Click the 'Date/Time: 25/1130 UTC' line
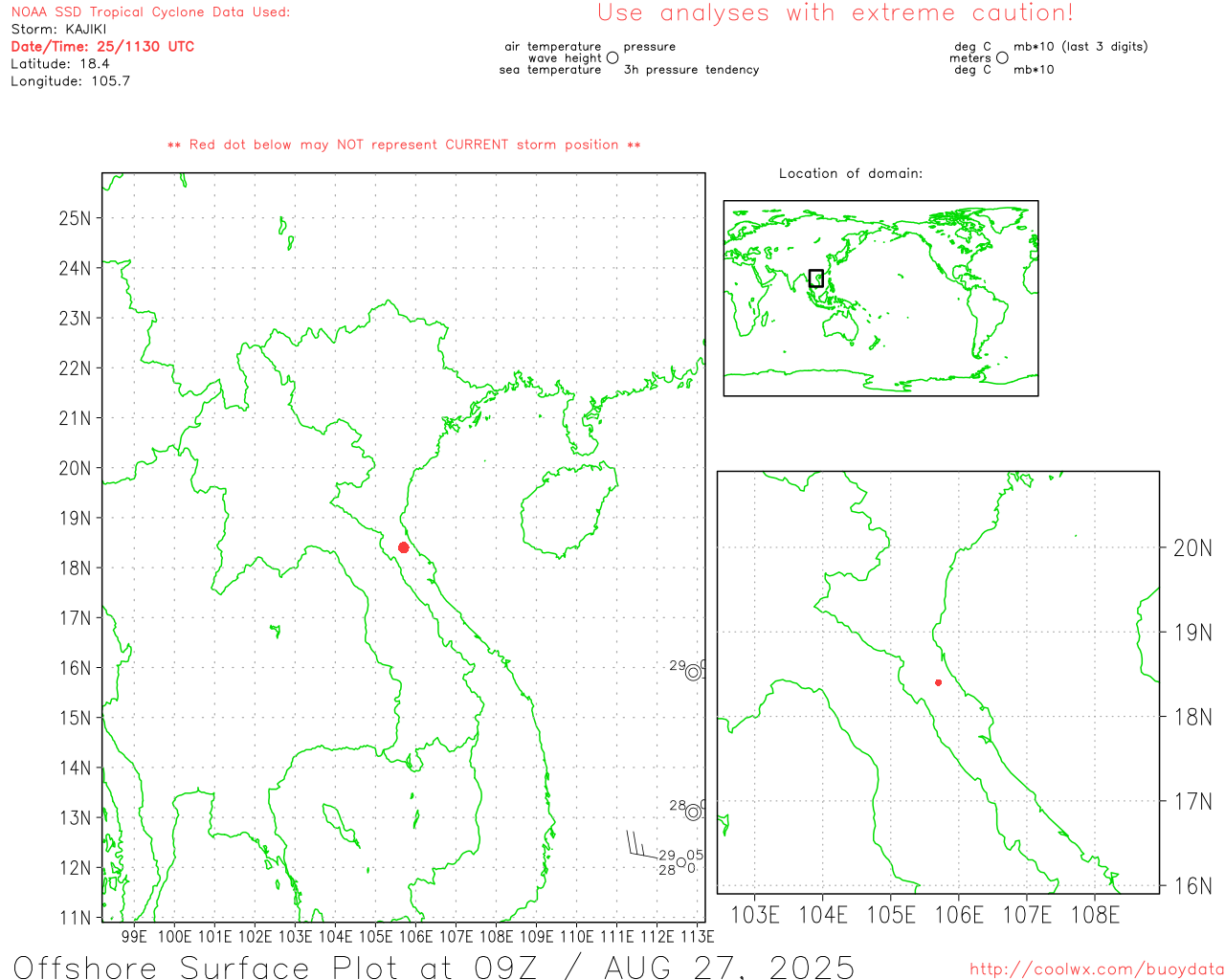The image size is (1225, 980). [x=102, y=46]
